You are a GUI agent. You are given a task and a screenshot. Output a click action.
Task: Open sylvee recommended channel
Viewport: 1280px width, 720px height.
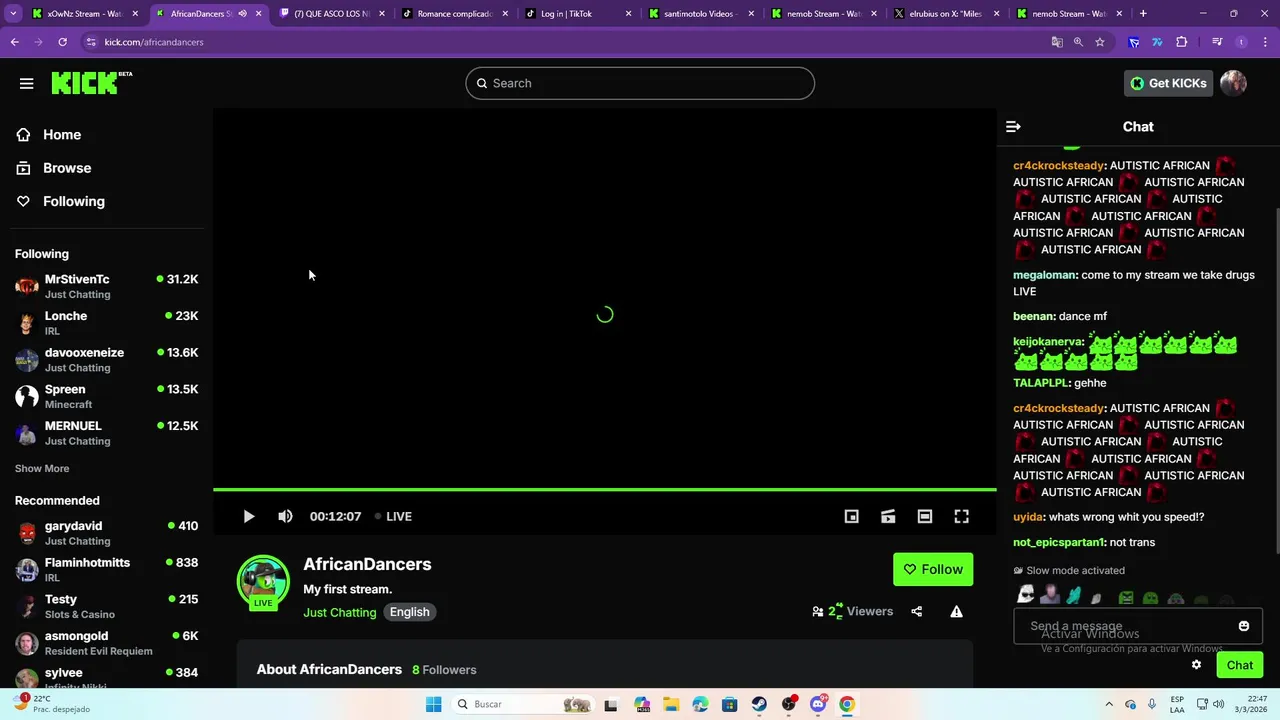click(x=106, y=678)
